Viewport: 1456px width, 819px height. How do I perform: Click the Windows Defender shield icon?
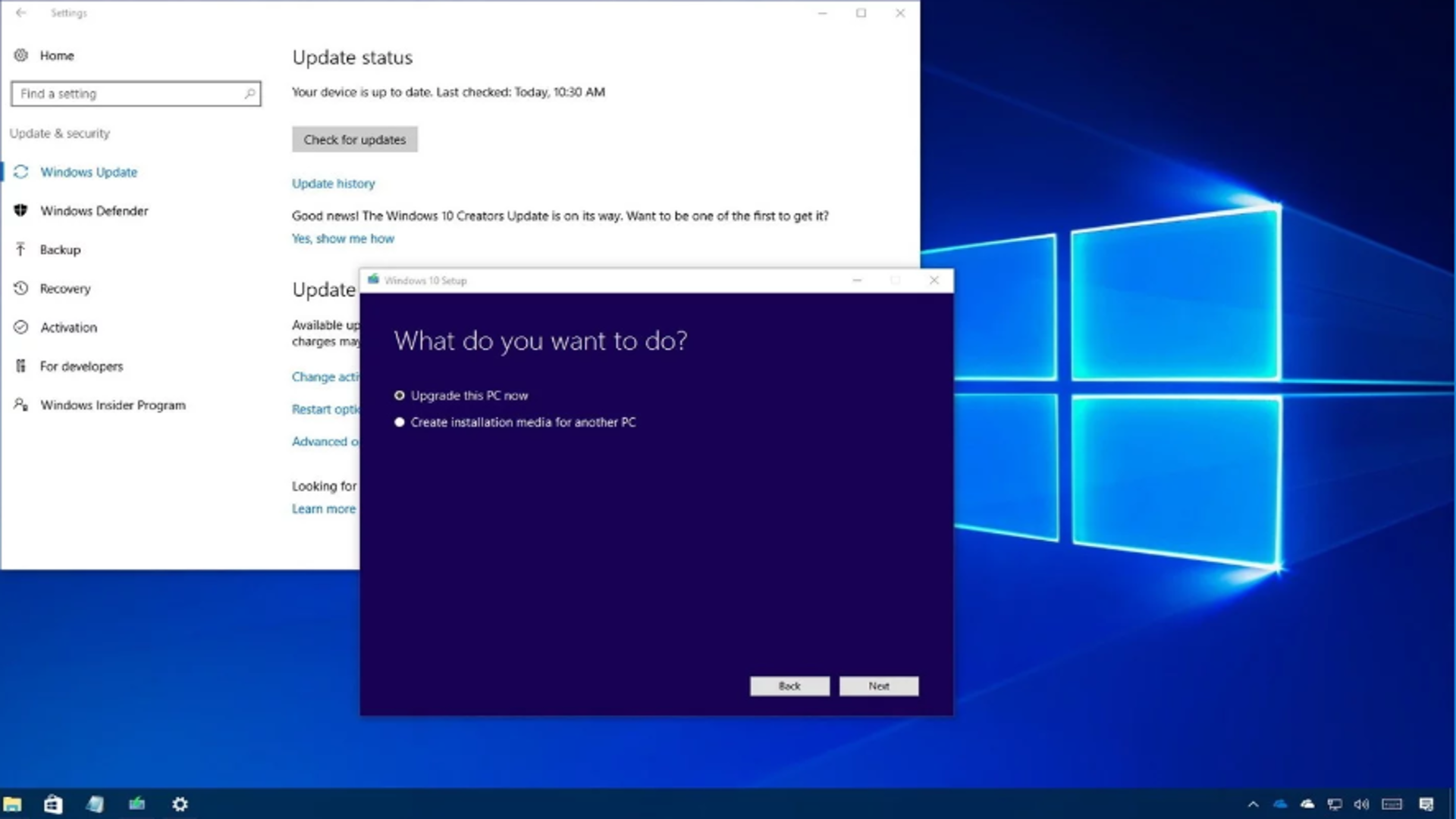22,211
